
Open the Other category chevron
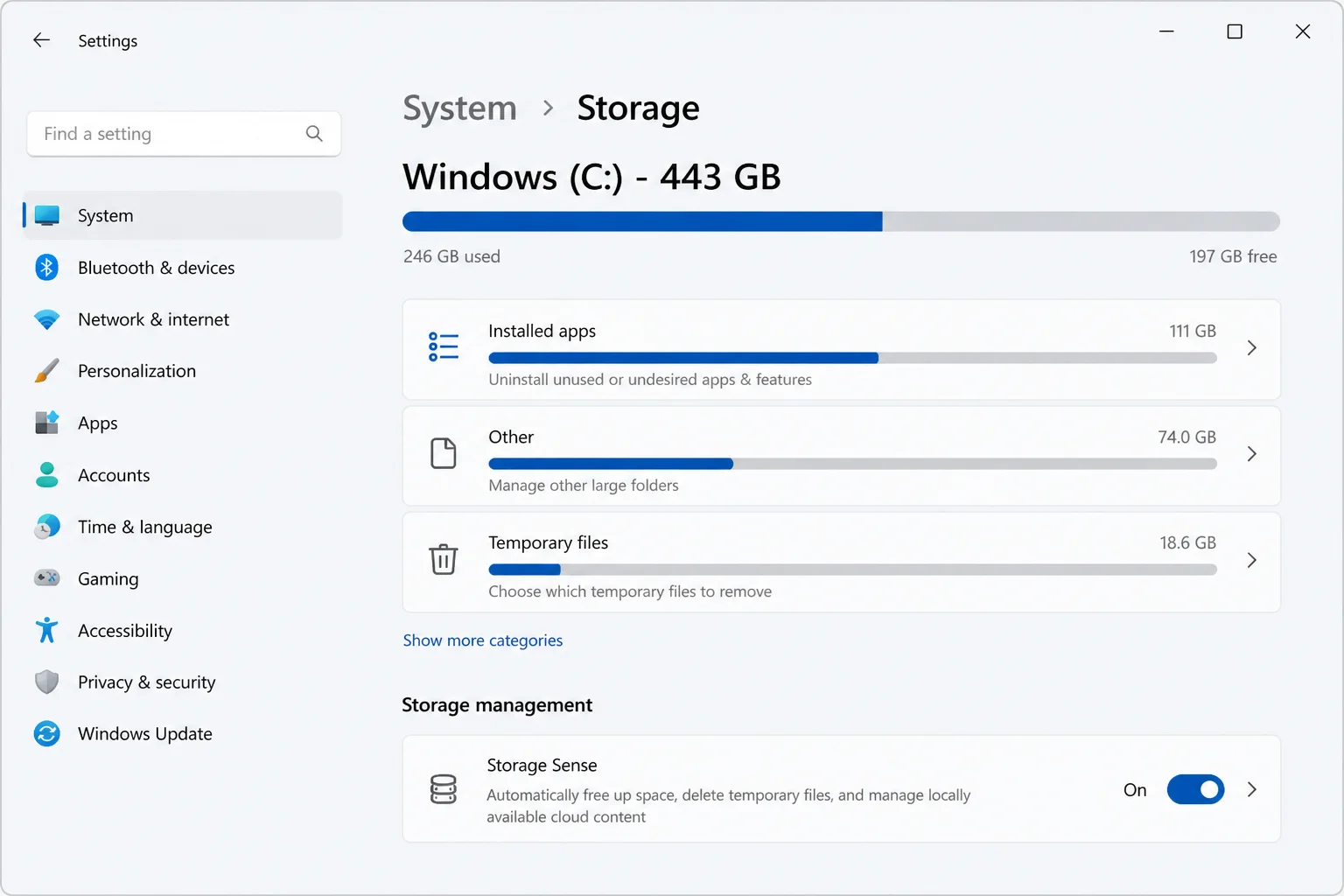coord(1252,454)
